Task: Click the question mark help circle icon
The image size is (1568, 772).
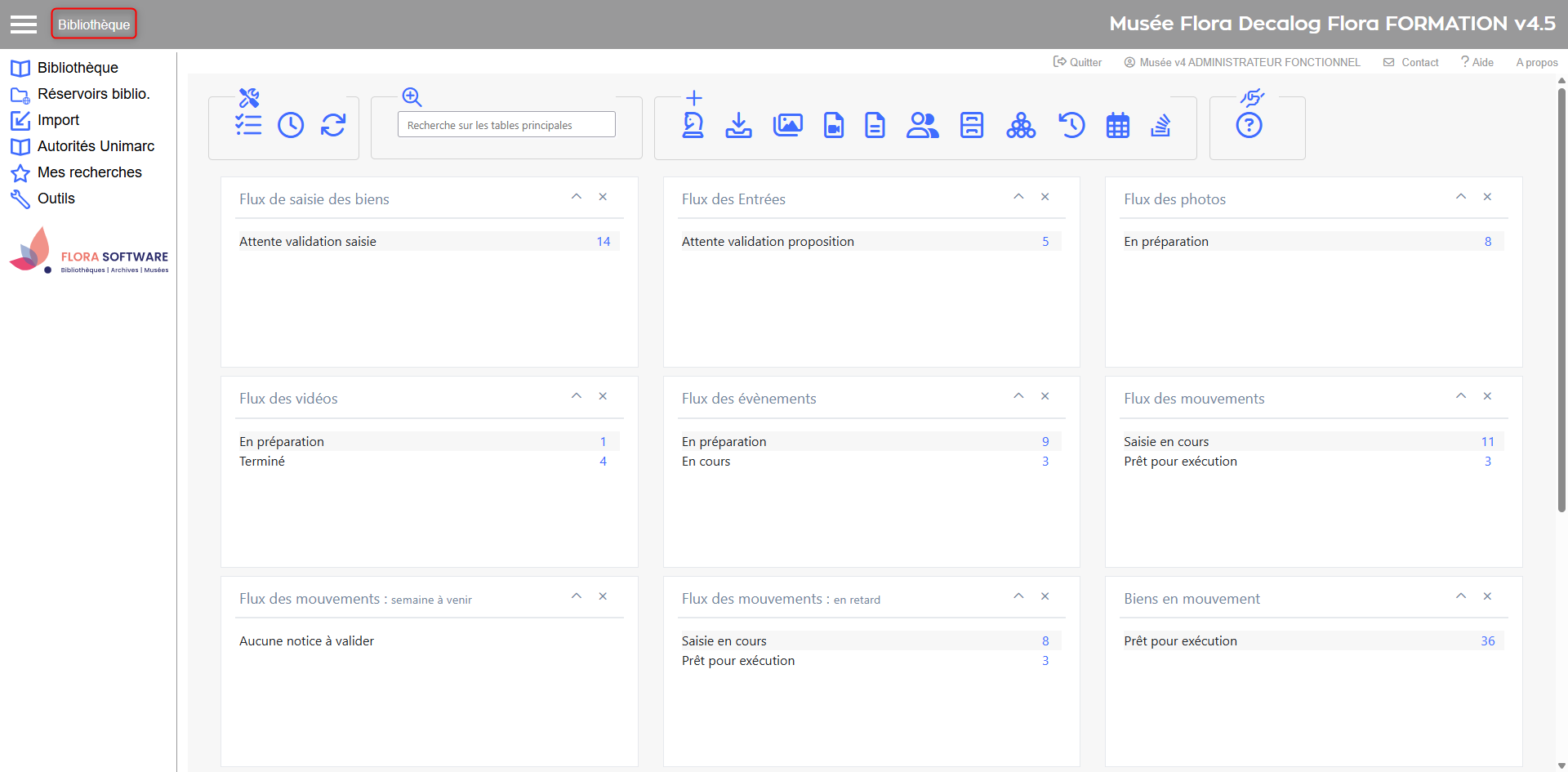Action: (1249, 126)
